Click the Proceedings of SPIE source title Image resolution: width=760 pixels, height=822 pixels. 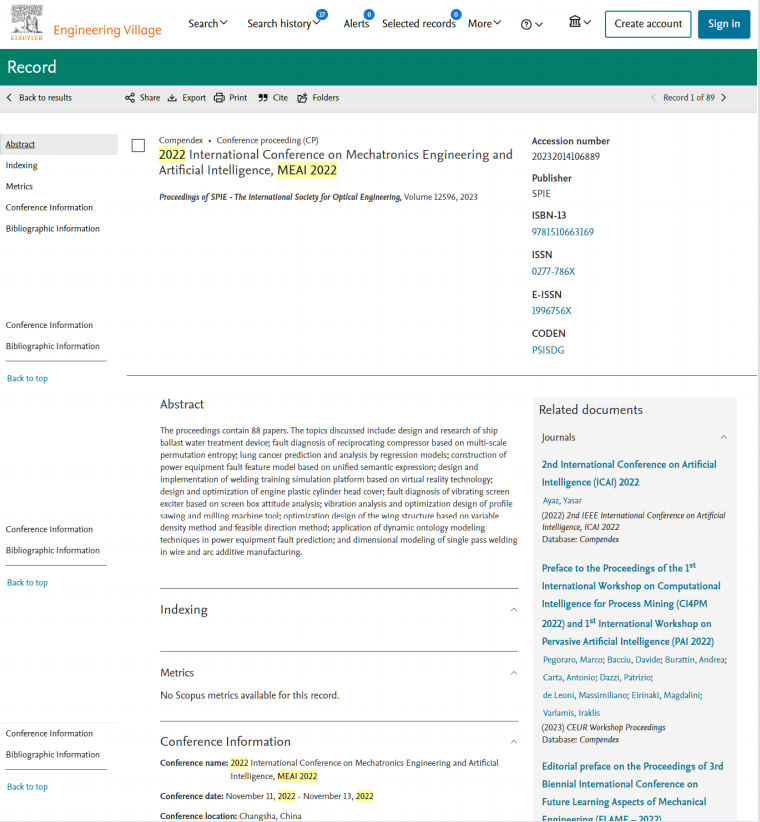[280, 197]
